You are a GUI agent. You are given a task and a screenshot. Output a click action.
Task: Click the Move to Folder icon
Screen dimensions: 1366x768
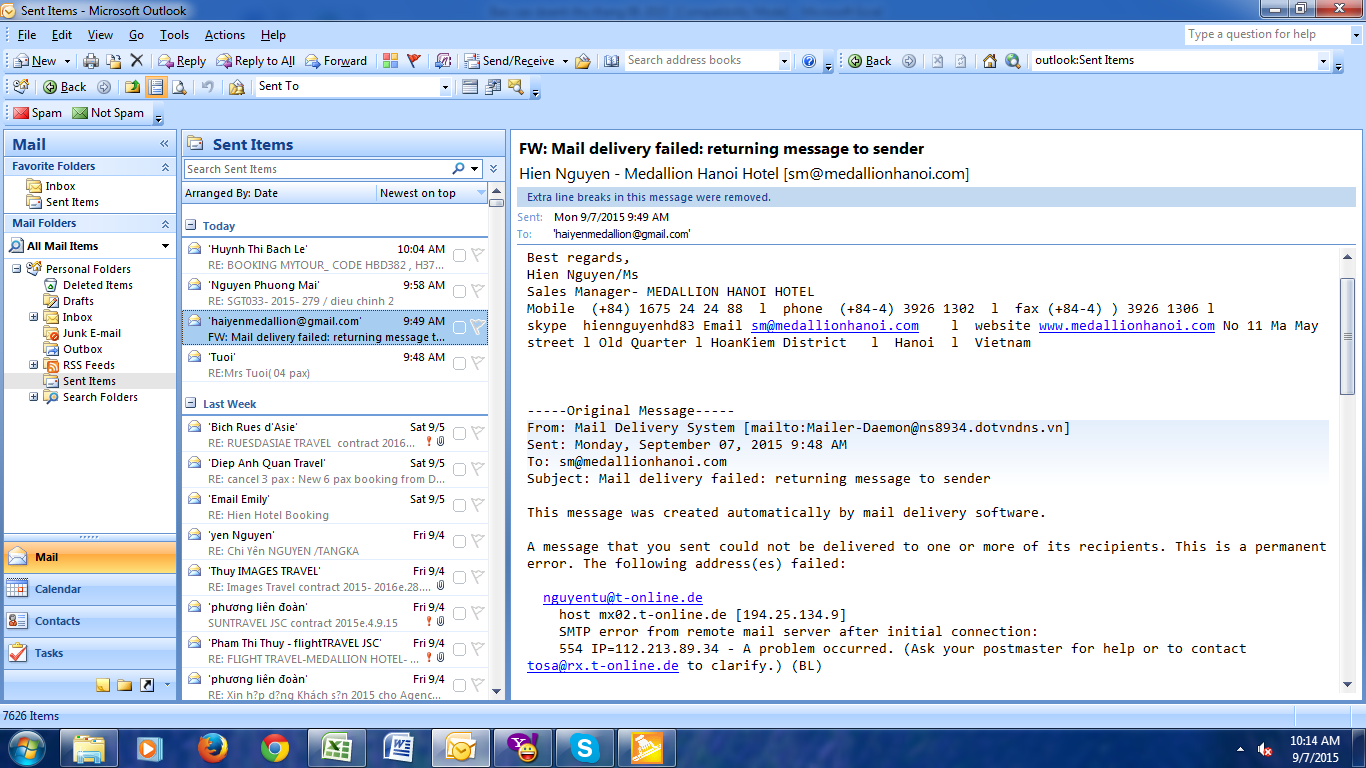pos(114,61)
